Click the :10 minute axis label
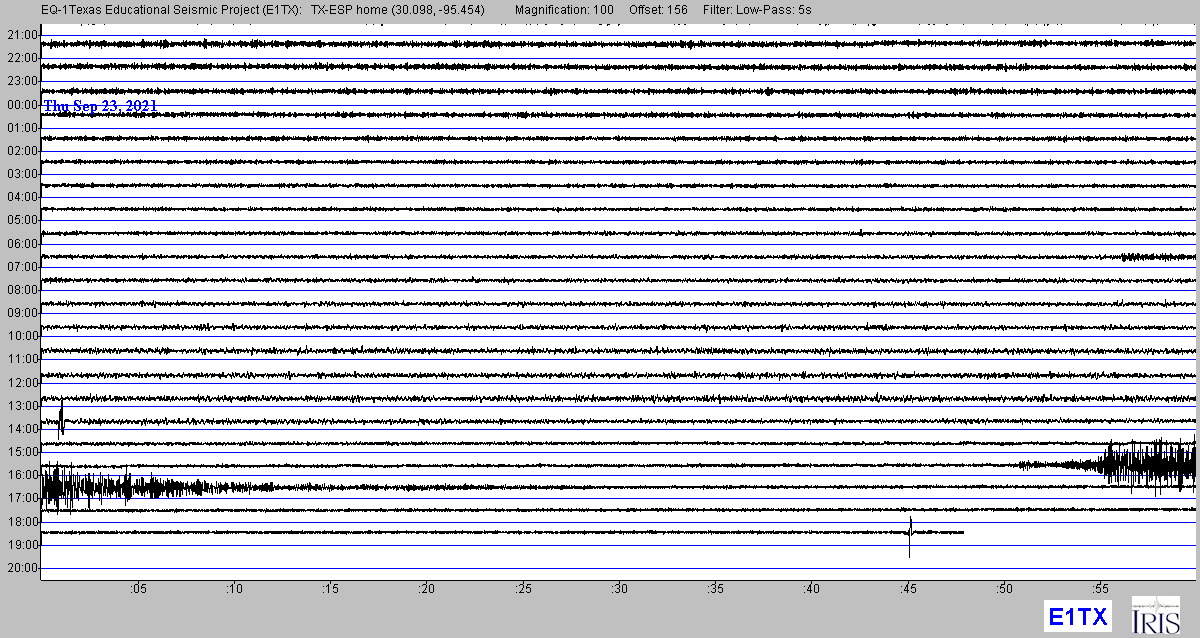The image size is (1200, 638). pos(233,588)
